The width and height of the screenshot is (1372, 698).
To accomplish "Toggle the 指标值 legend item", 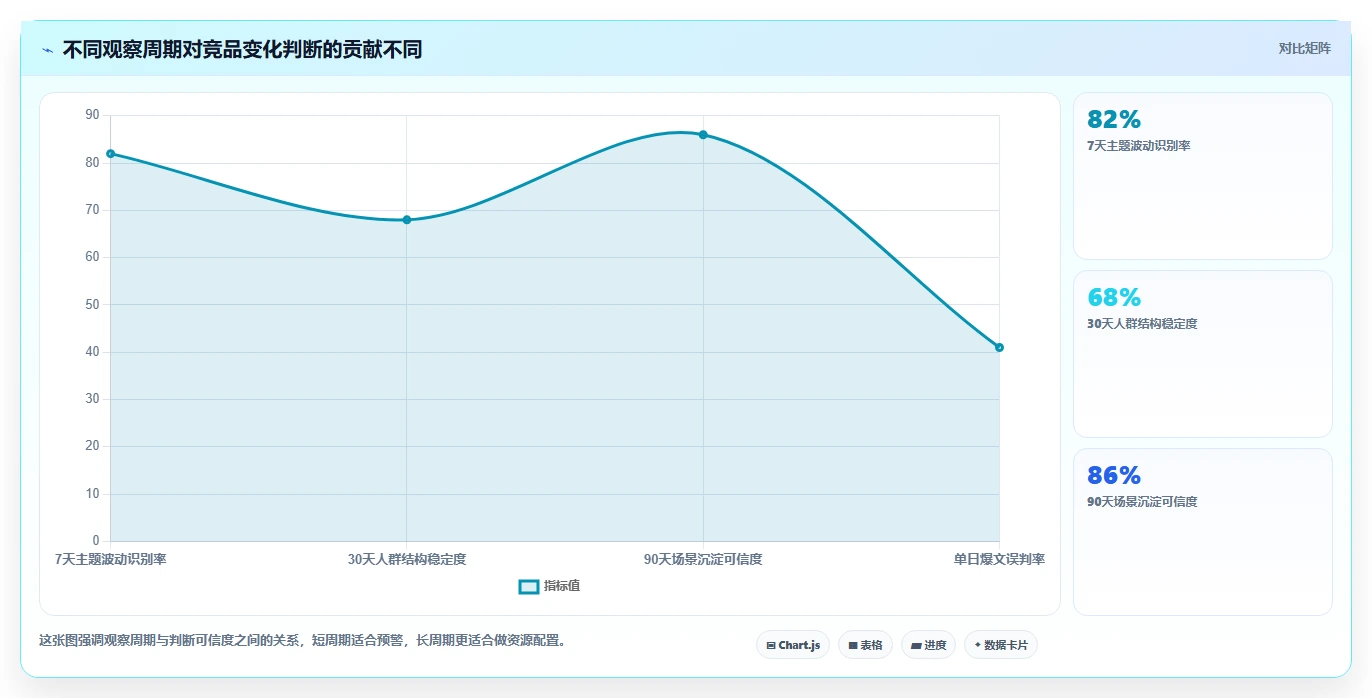I will pyautogui.click(x=549, y=586).
